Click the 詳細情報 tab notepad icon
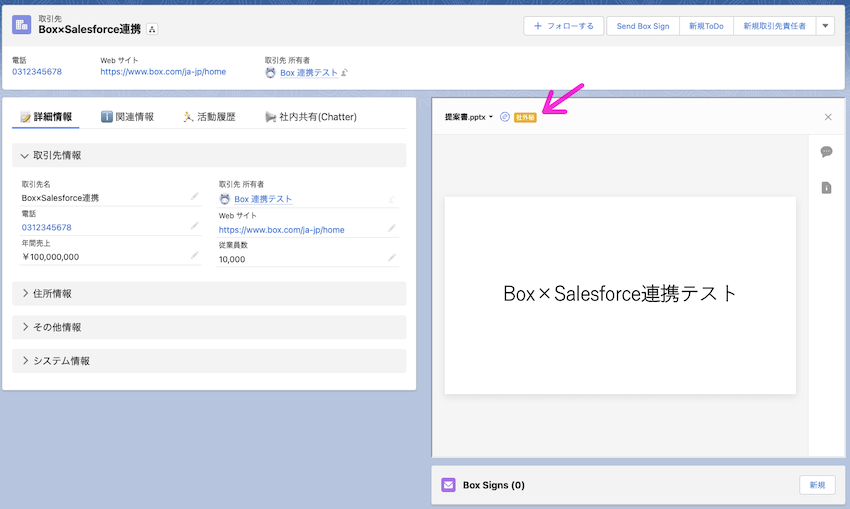The height and width of the screenshot is (509, 850). click(x=25, y=117)
